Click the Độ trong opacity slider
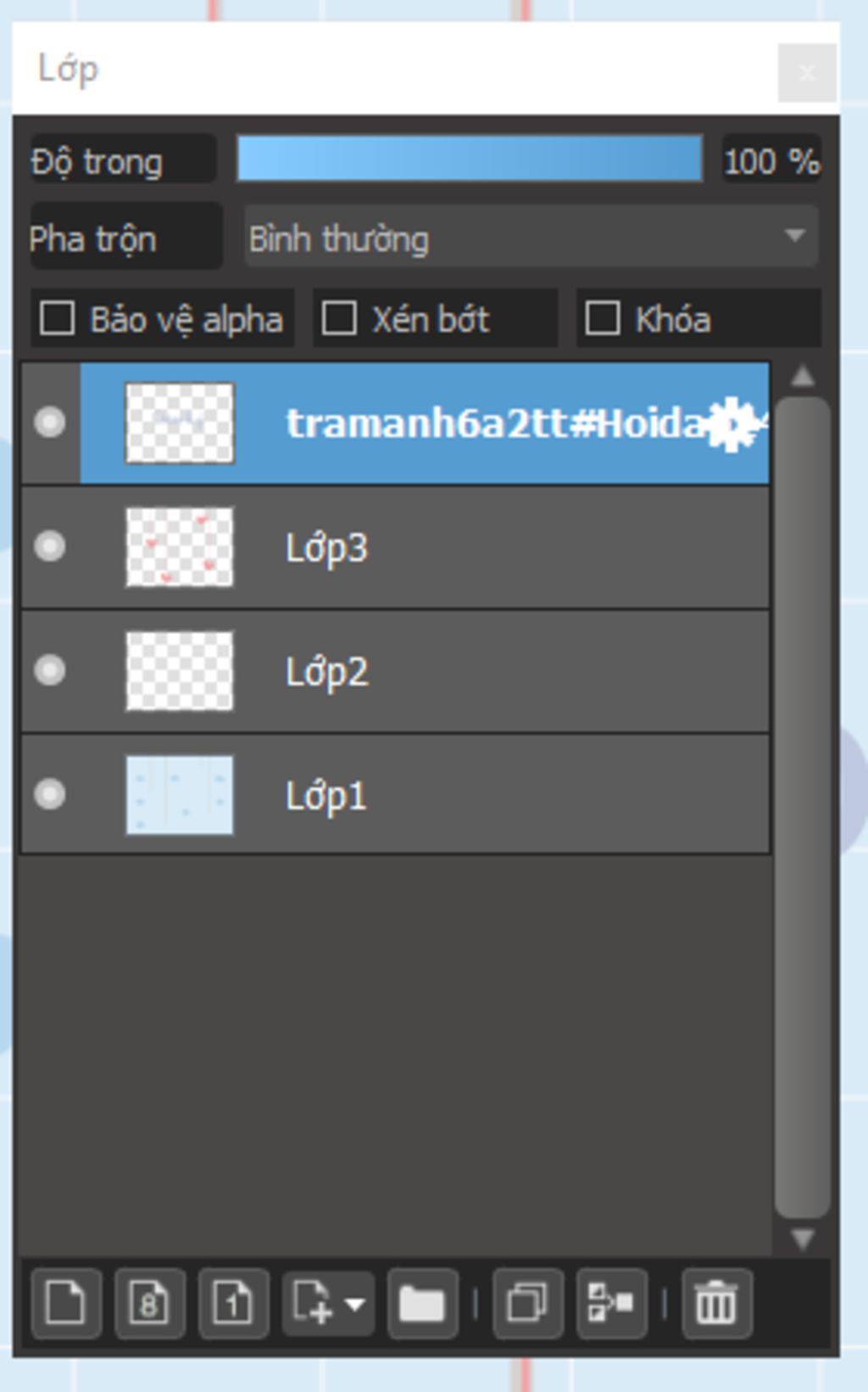This screenshot has width=868, height=1392. tap(470, 159)
